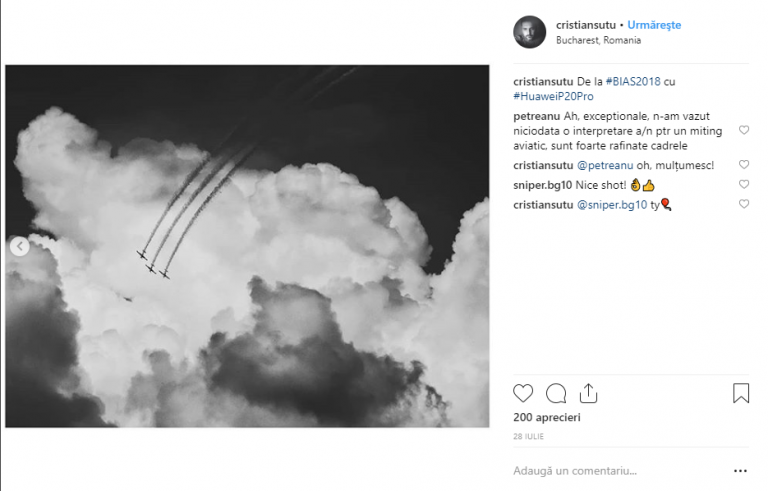Open the Bucharest, Romania location link
The width and height of the screenshot is (768, 491).
(598, 40)
